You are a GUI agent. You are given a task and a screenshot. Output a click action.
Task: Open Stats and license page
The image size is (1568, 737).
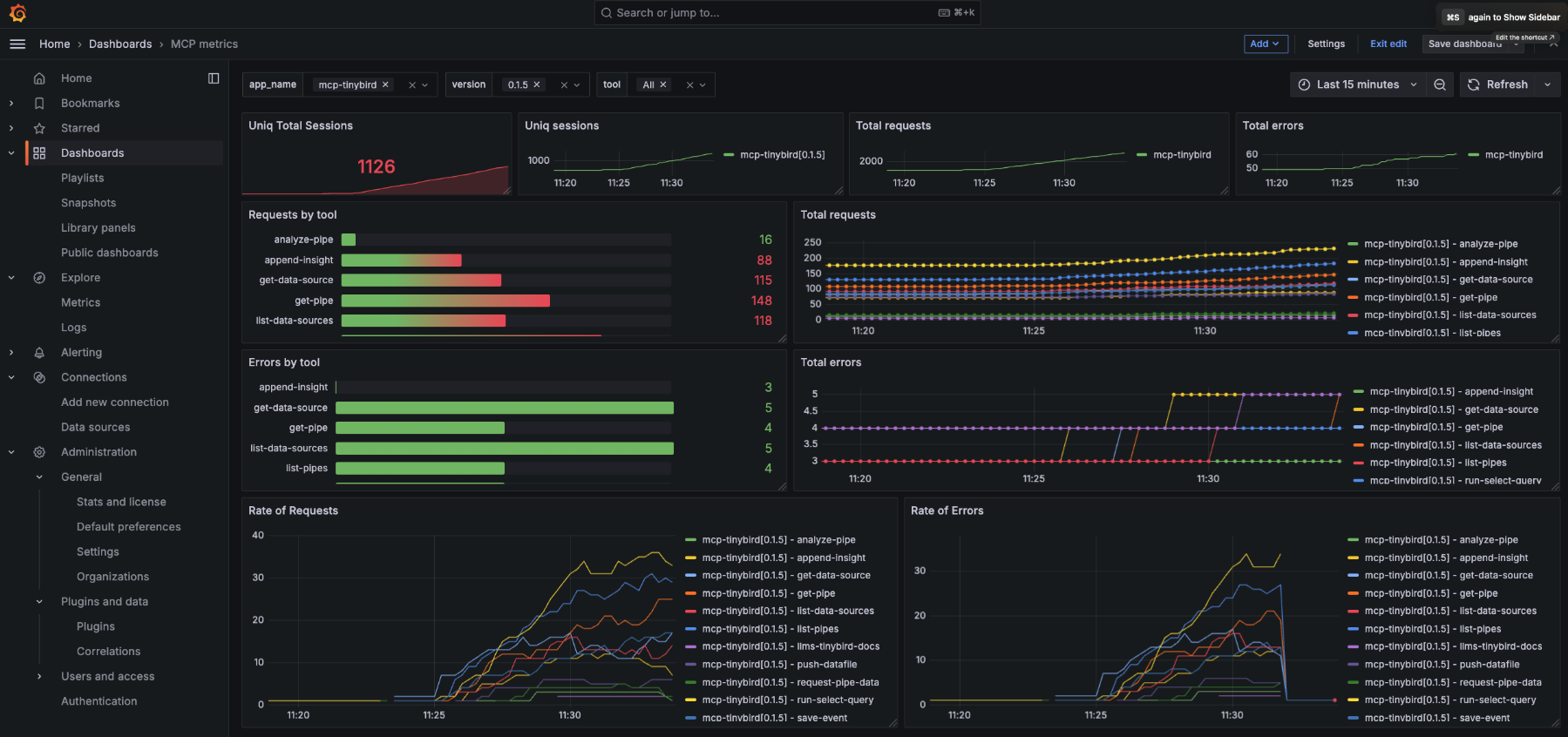[121, 502]
